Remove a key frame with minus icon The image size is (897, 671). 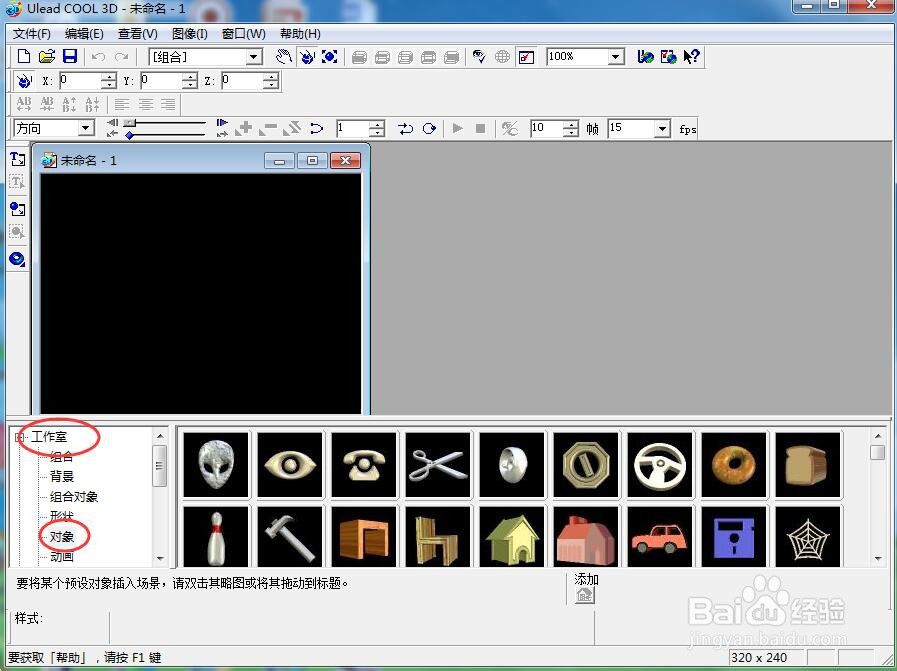point(268,128)
